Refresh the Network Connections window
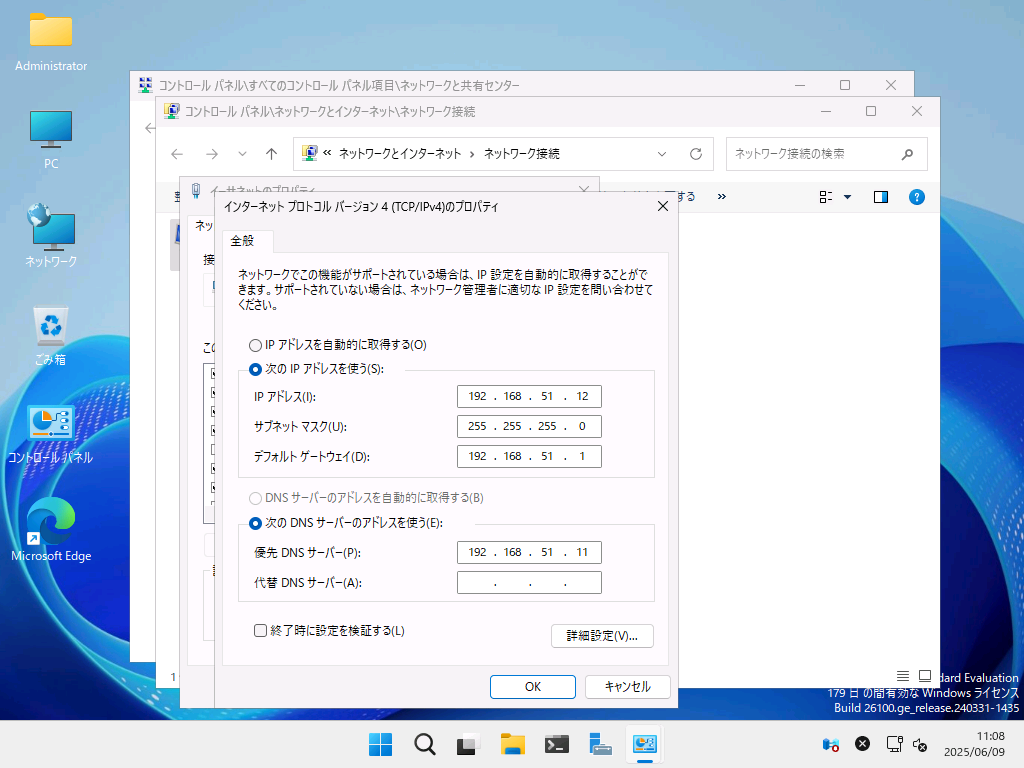1024x768 pixels. [696, 154]
